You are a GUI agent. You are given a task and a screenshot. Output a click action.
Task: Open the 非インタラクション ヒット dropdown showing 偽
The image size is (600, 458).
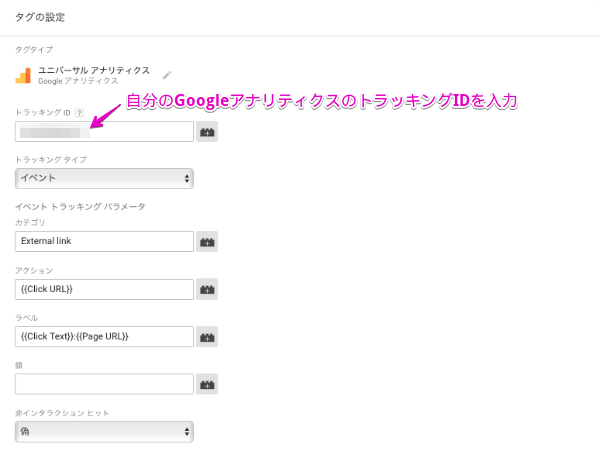104,432
